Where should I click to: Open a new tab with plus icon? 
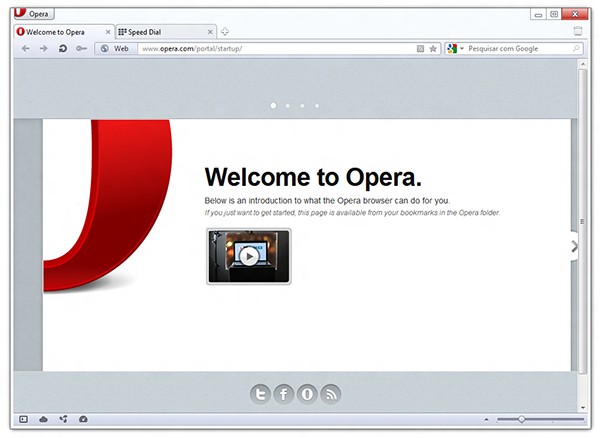point(225,32)
